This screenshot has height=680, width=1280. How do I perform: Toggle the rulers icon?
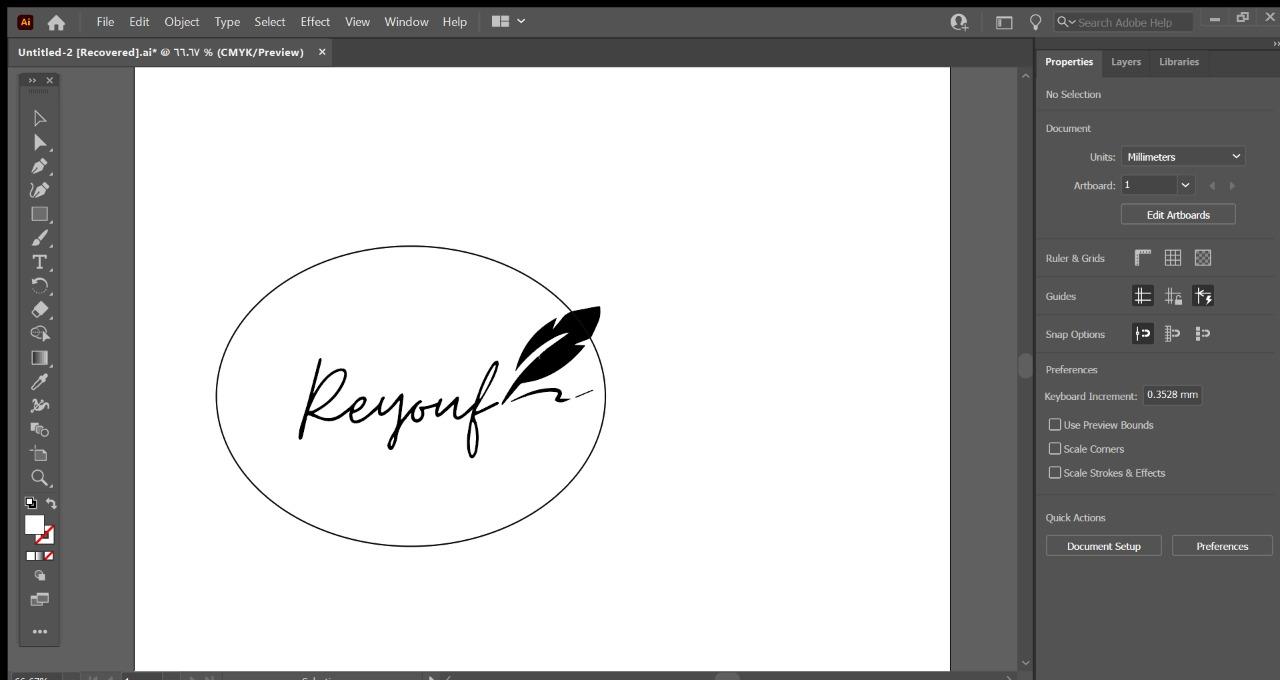pyautogui.click(x=1143, y=258)
